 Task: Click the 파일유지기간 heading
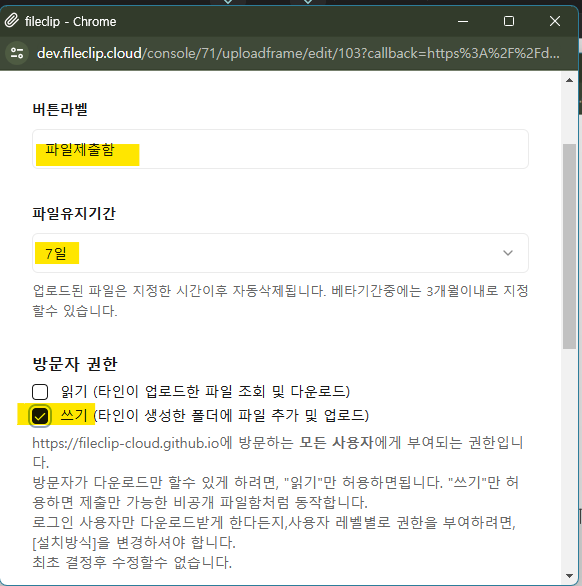(x=74, y=214)
